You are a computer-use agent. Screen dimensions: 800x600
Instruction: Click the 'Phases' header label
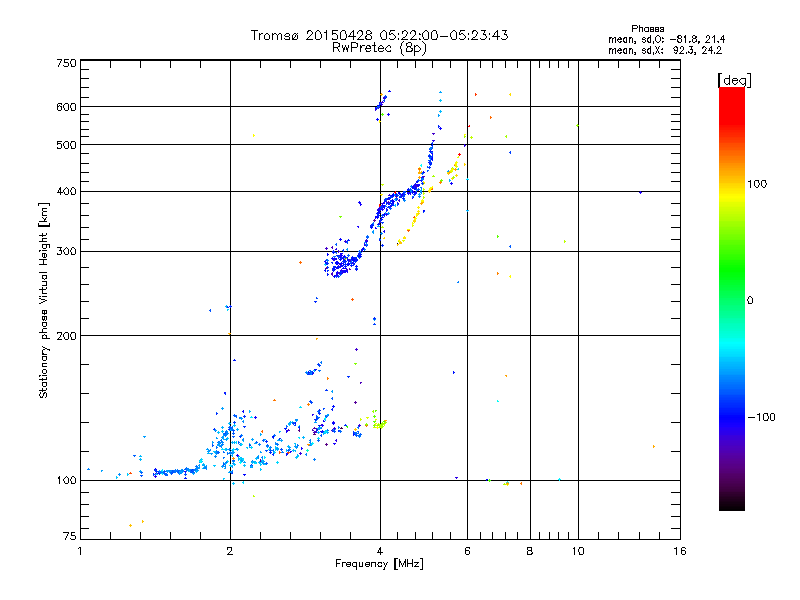[647, 29]
